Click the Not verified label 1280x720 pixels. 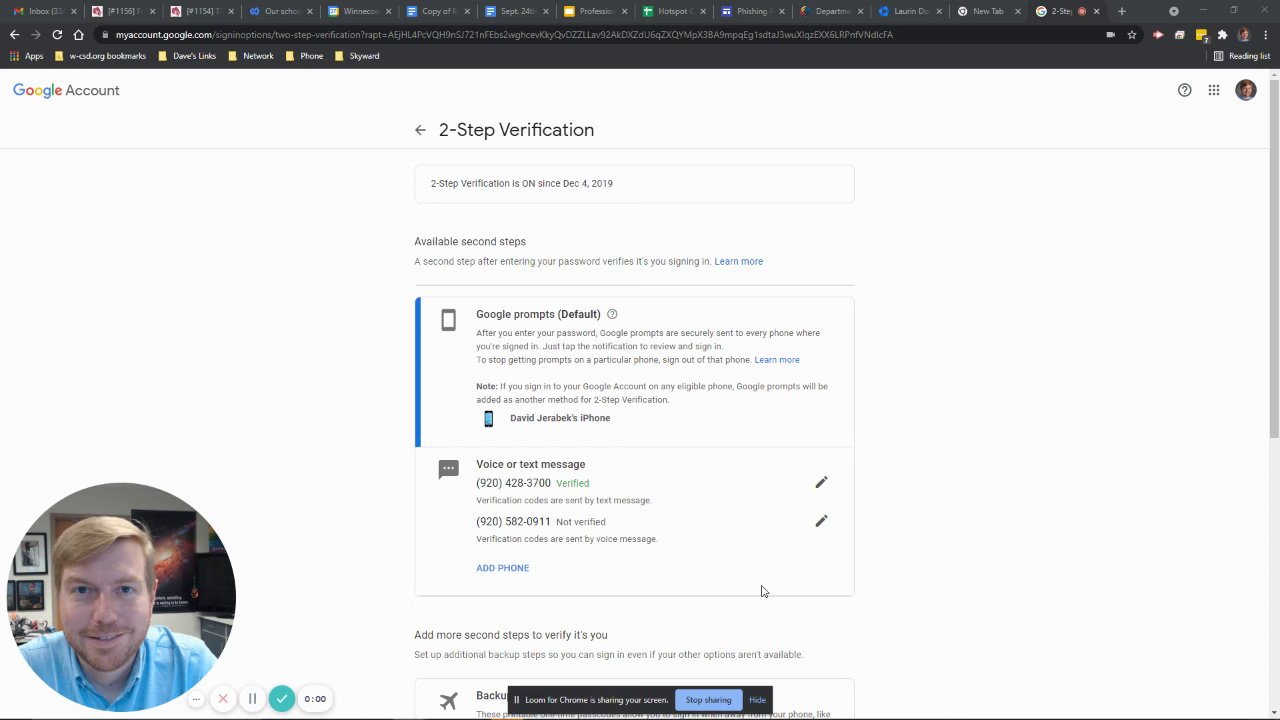click(x=580, y=522)
